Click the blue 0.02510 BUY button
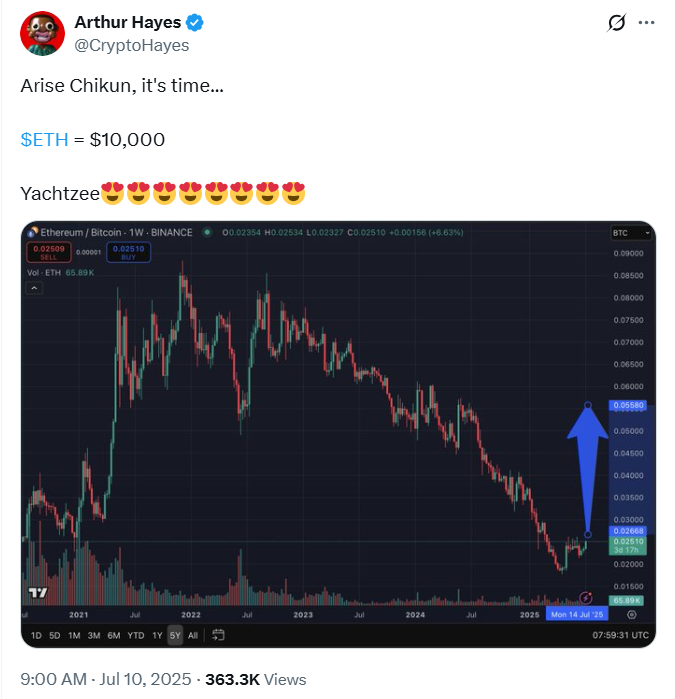This screenshot has height=699, width=675. click(128, 252)
